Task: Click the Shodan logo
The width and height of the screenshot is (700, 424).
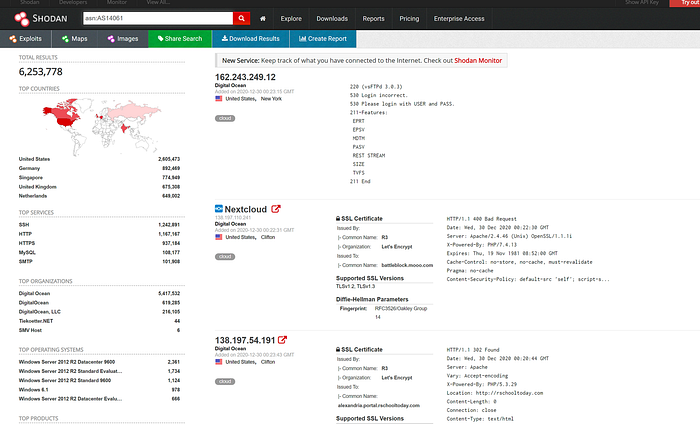Action: tap(41, 19)
